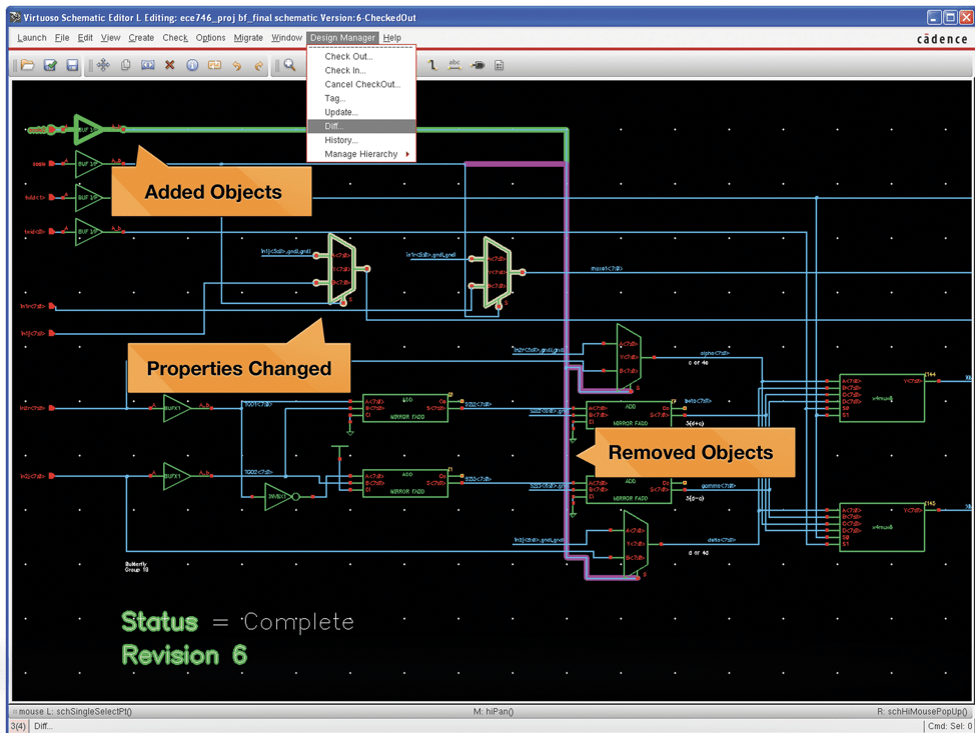This screenshot has width=977, height=733.
Task: Select Check Out... menu entry
Action: (x=348, y=57)
